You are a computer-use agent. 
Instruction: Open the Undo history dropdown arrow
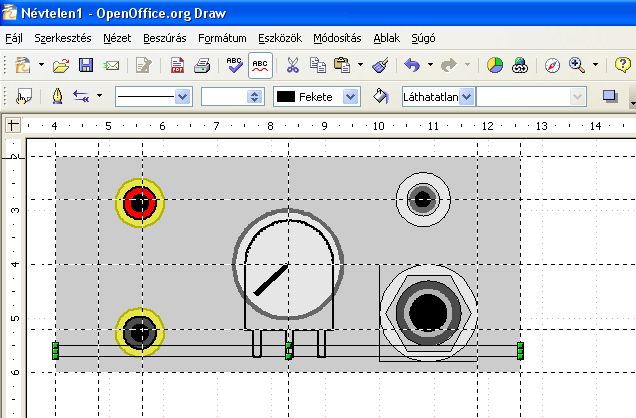[x=430, y=64]
